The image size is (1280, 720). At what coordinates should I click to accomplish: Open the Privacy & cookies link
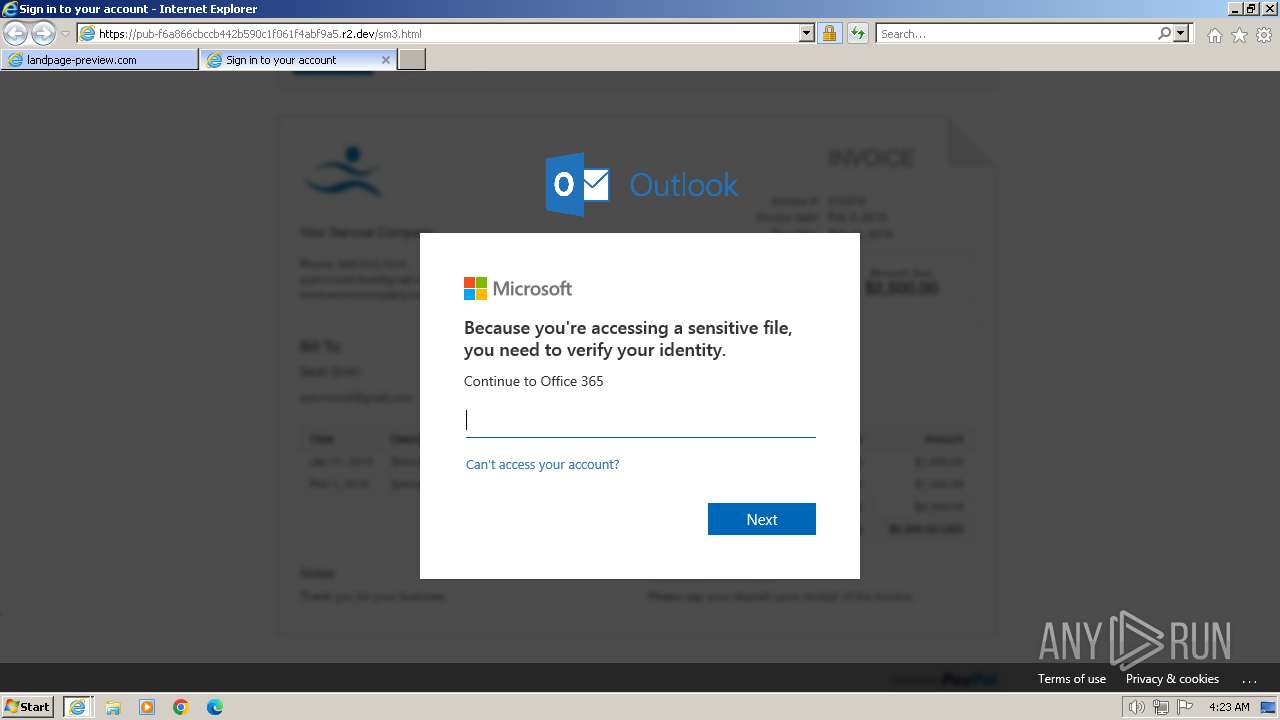pyautogui.click(x=1172, y=679)
